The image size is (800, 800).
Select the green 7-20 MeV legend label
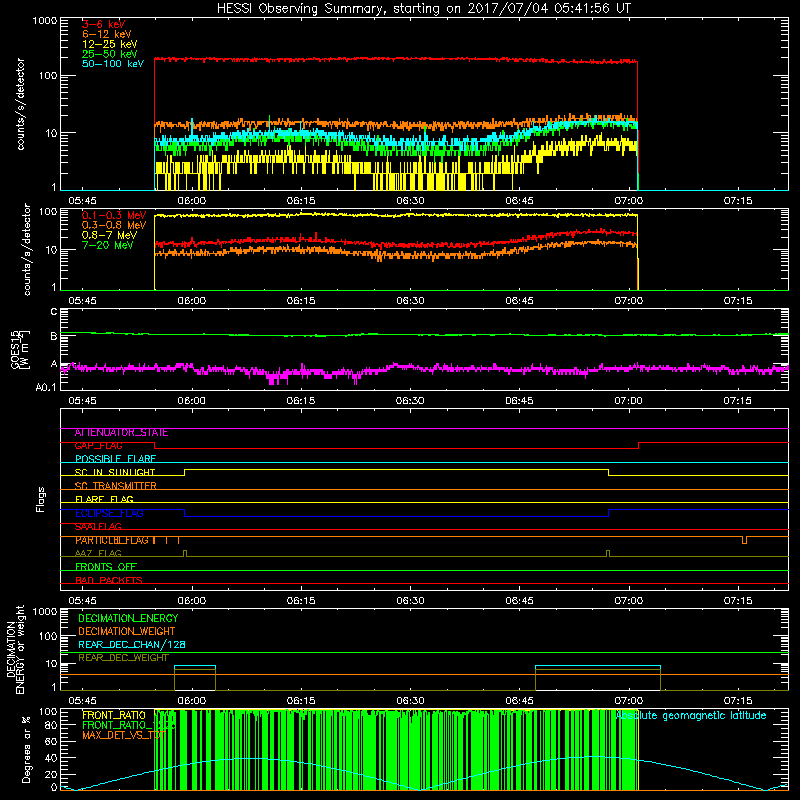point(107,245)
